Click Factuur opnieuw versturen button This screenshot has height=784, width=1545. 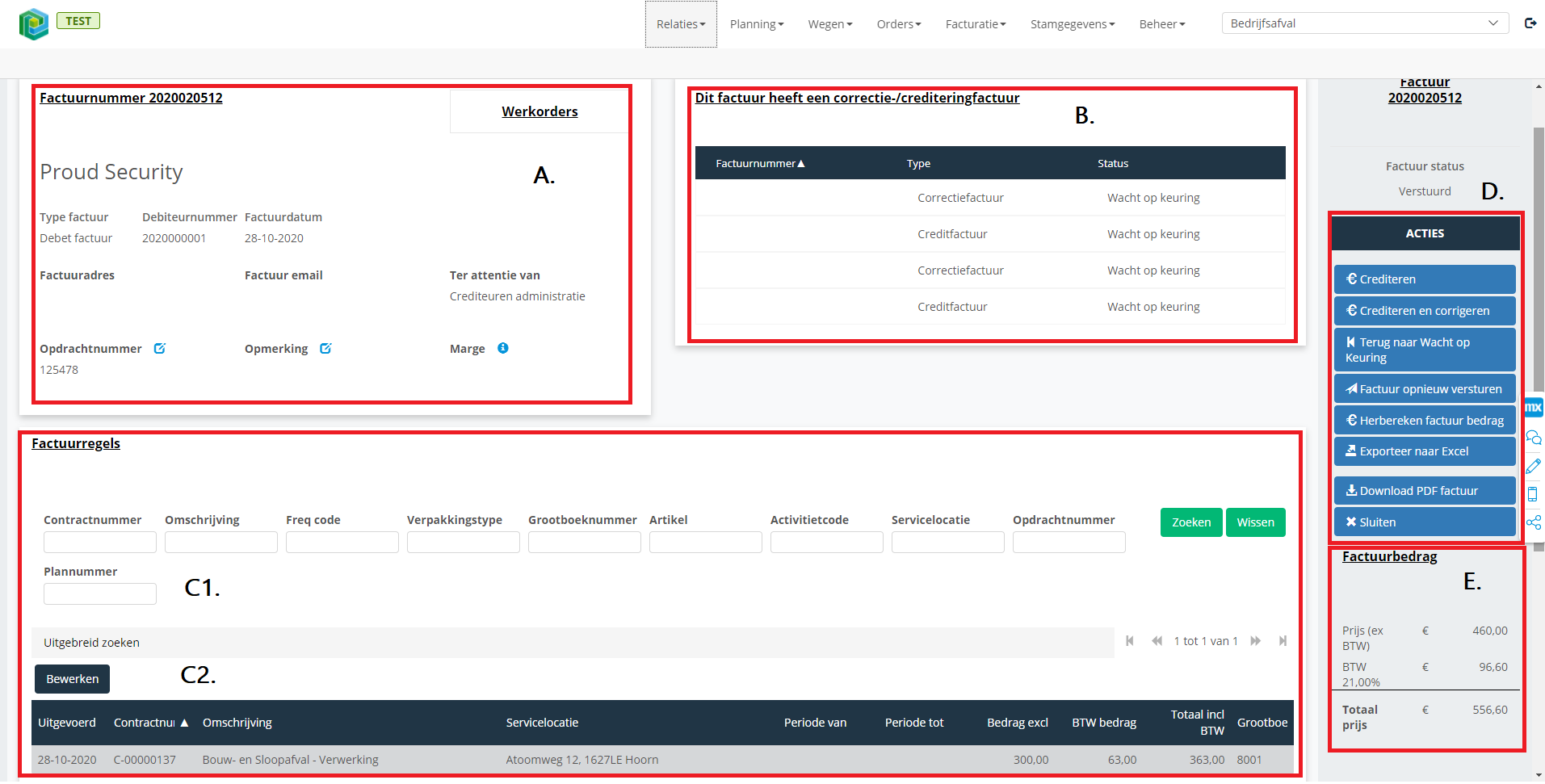pyautogui.click(x=1425, y=389)
